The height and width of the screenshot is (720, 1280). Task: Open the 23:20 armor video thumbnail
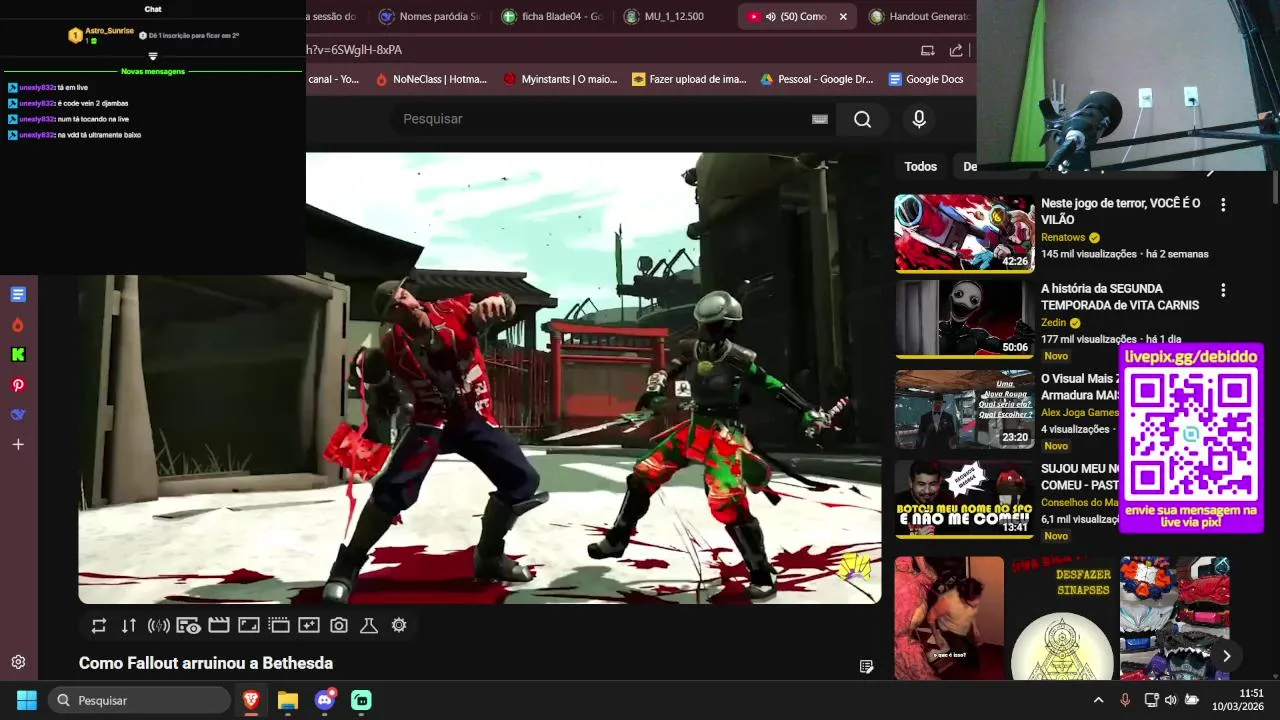pos(964,409)
